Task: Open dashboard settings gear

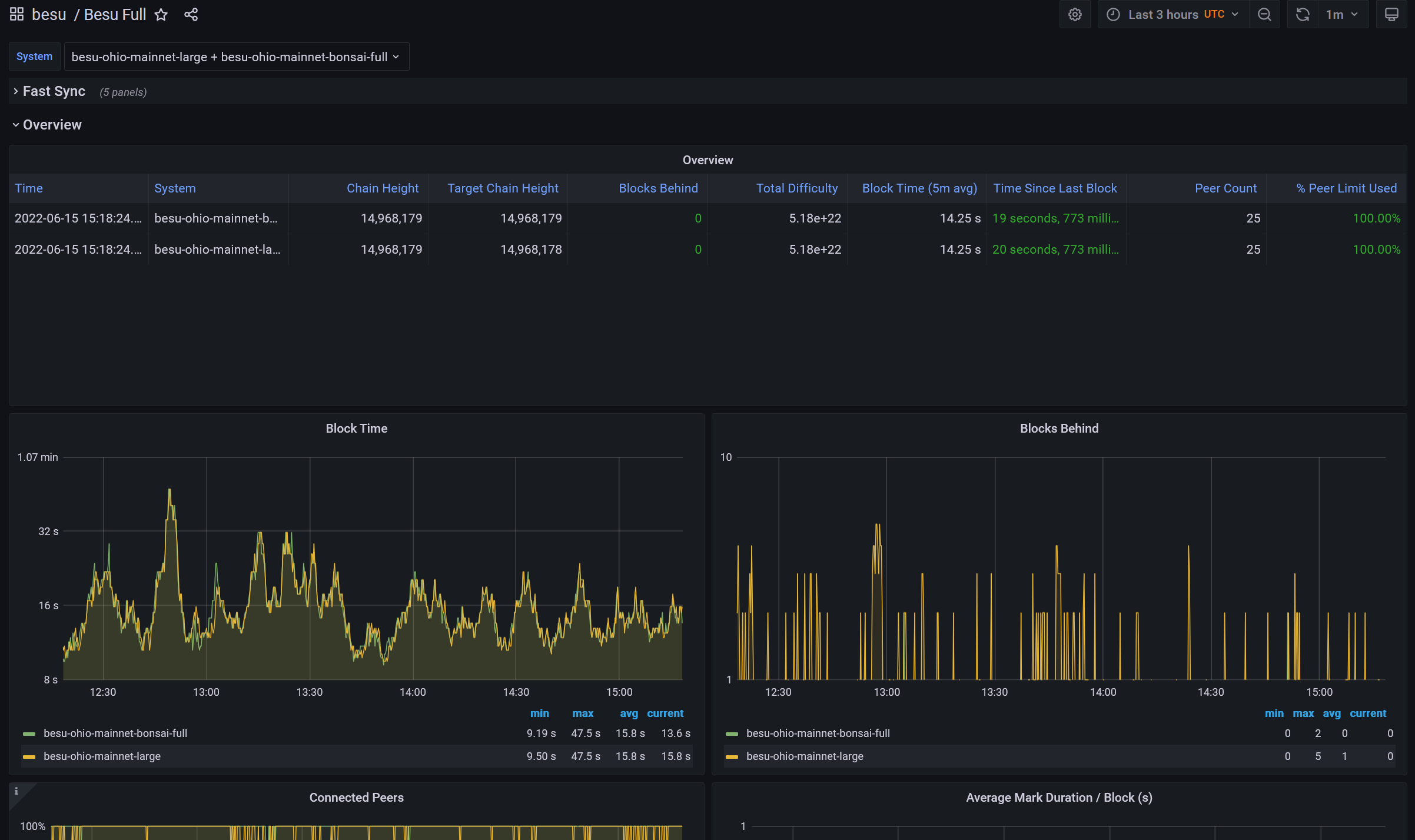Action: (x=1075, y=15)
